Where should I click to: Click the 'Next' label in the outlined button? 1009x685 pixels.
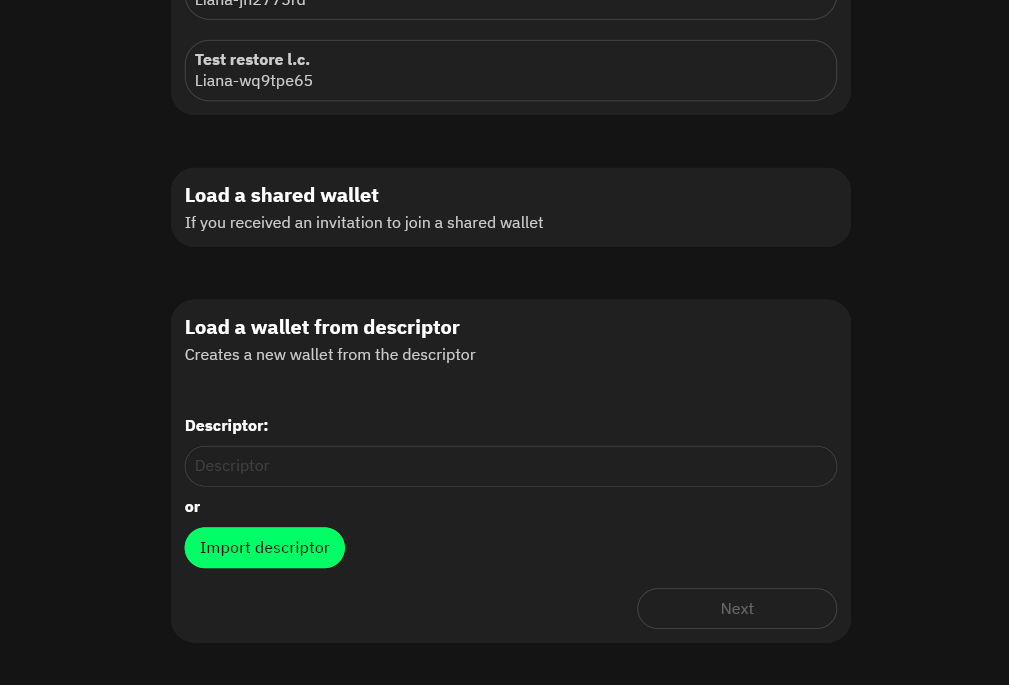coord(737,609)
